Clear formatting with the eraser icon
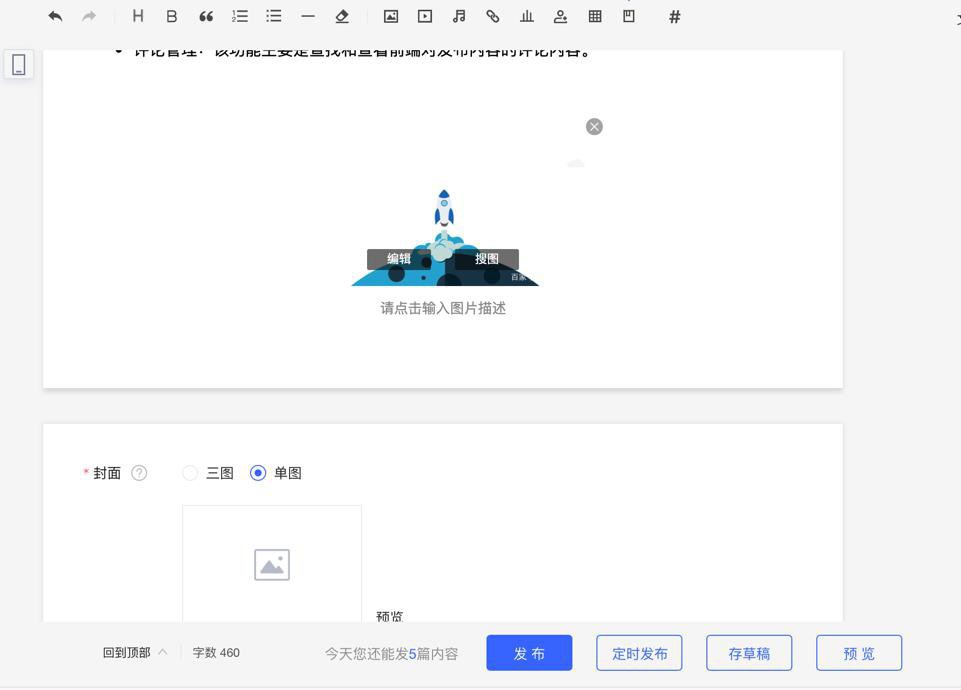 coord(342,17)
